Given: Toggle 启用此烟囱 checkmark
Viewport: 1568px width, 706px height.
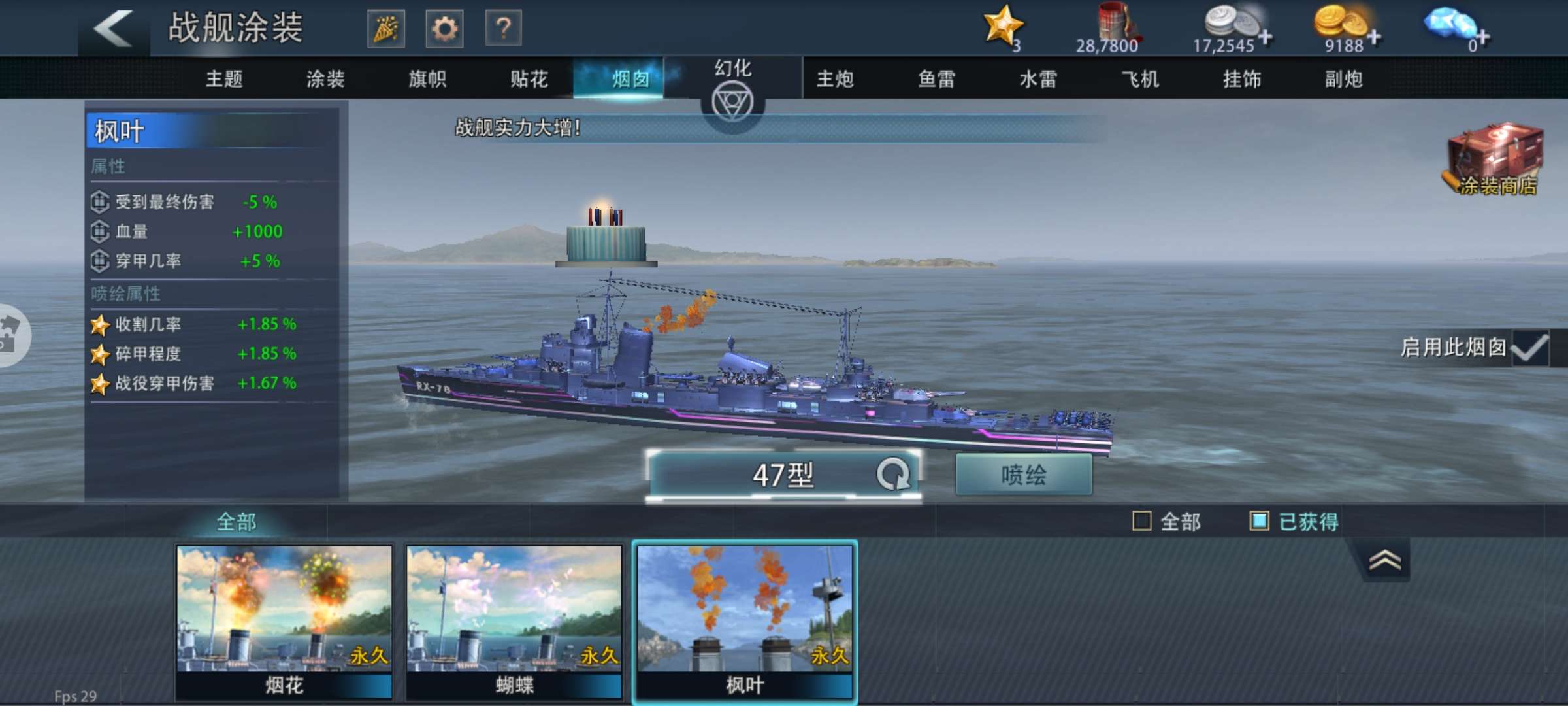Looking at the screenshot, I should [1529, 347].
